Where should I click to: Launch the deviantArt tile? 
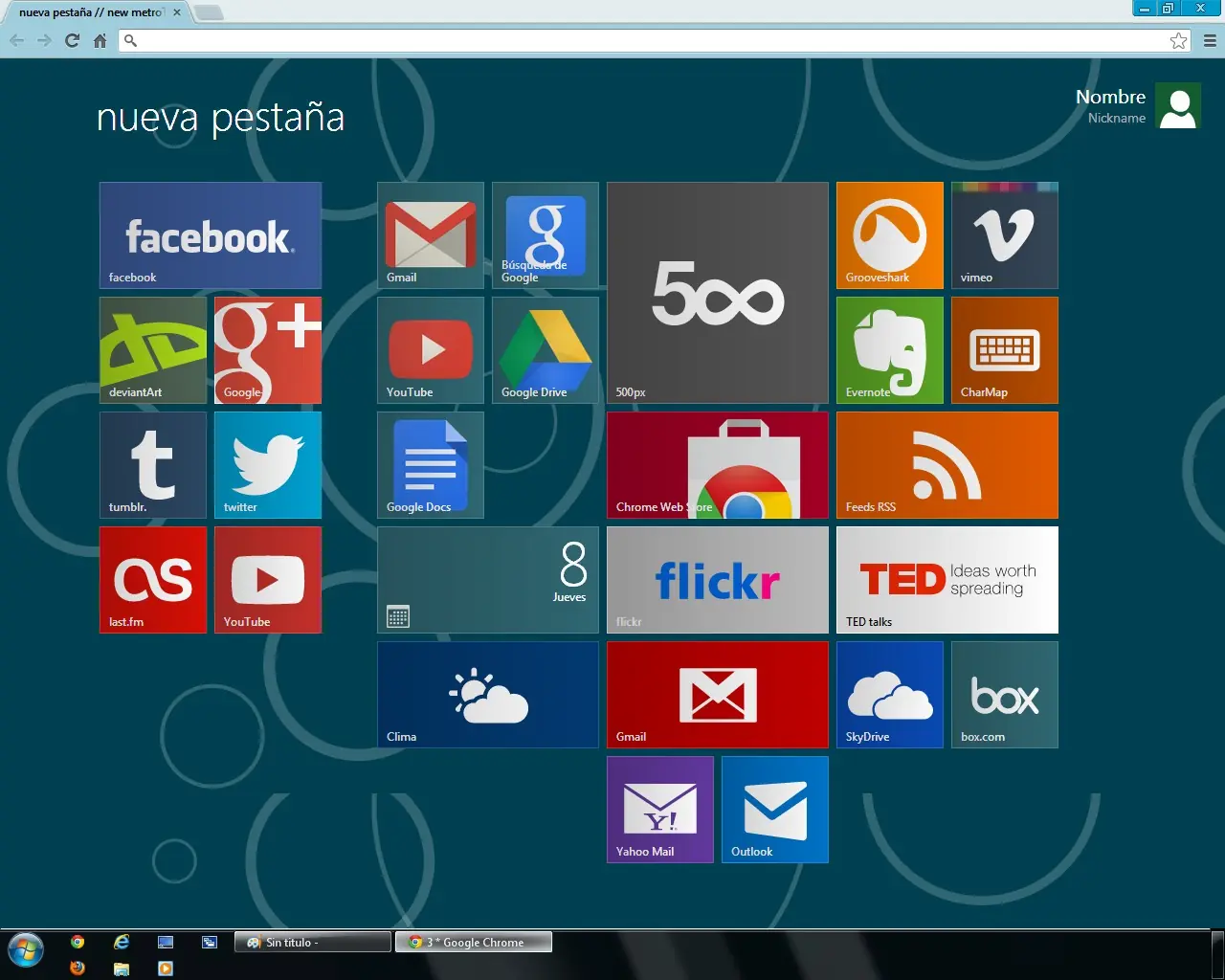[x=153, y=350]
